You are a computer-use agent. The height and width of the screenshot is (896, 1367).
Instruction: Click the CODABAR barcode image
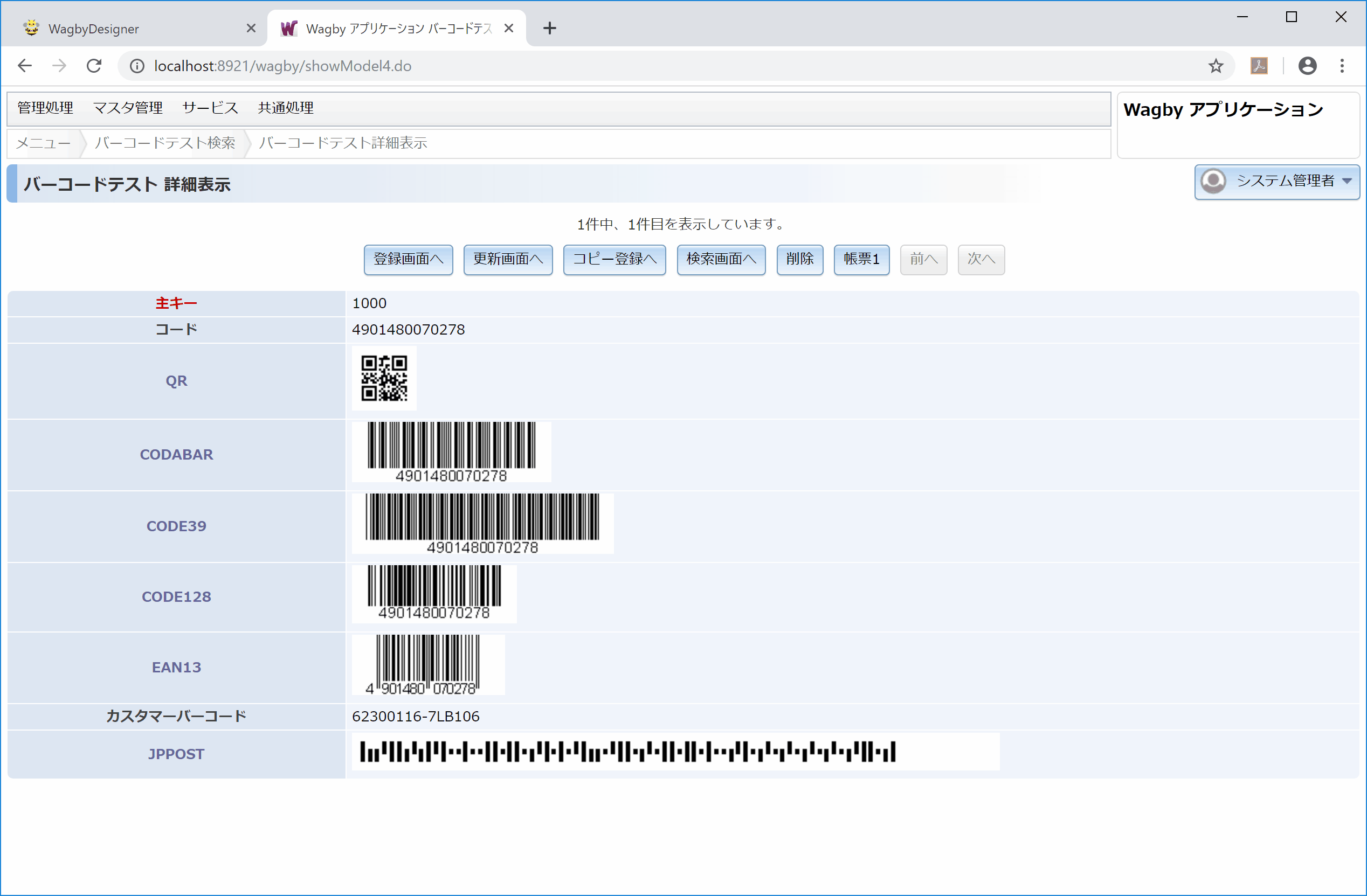(x=453, y=452)
